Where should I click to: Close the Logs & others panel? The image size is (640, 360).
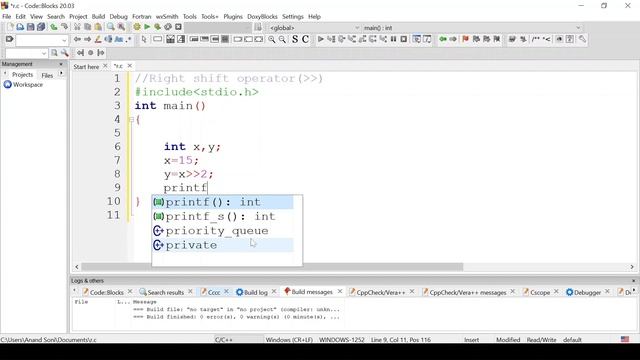[x=633, y=281]
